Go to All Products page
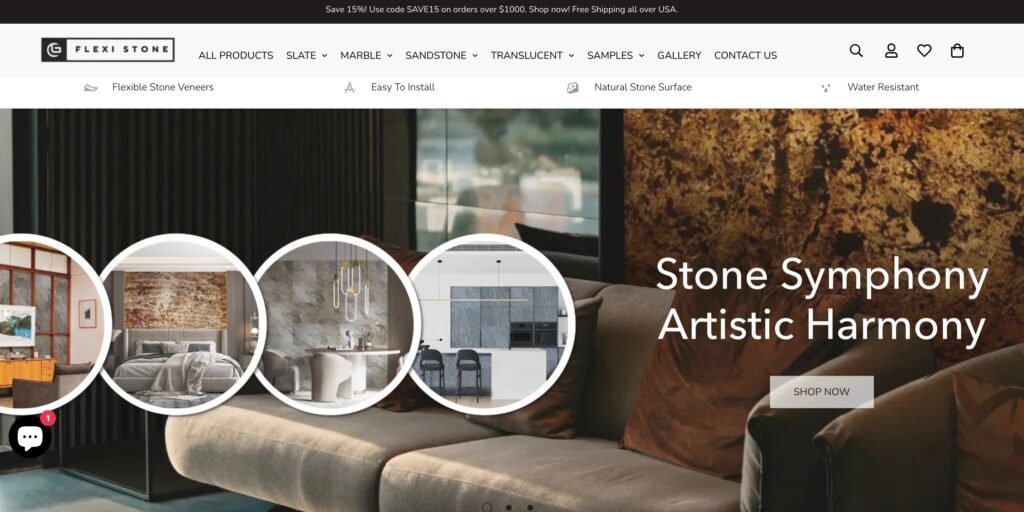The height and width of the screenshot is (512, 1024). (x=236, y=56)
